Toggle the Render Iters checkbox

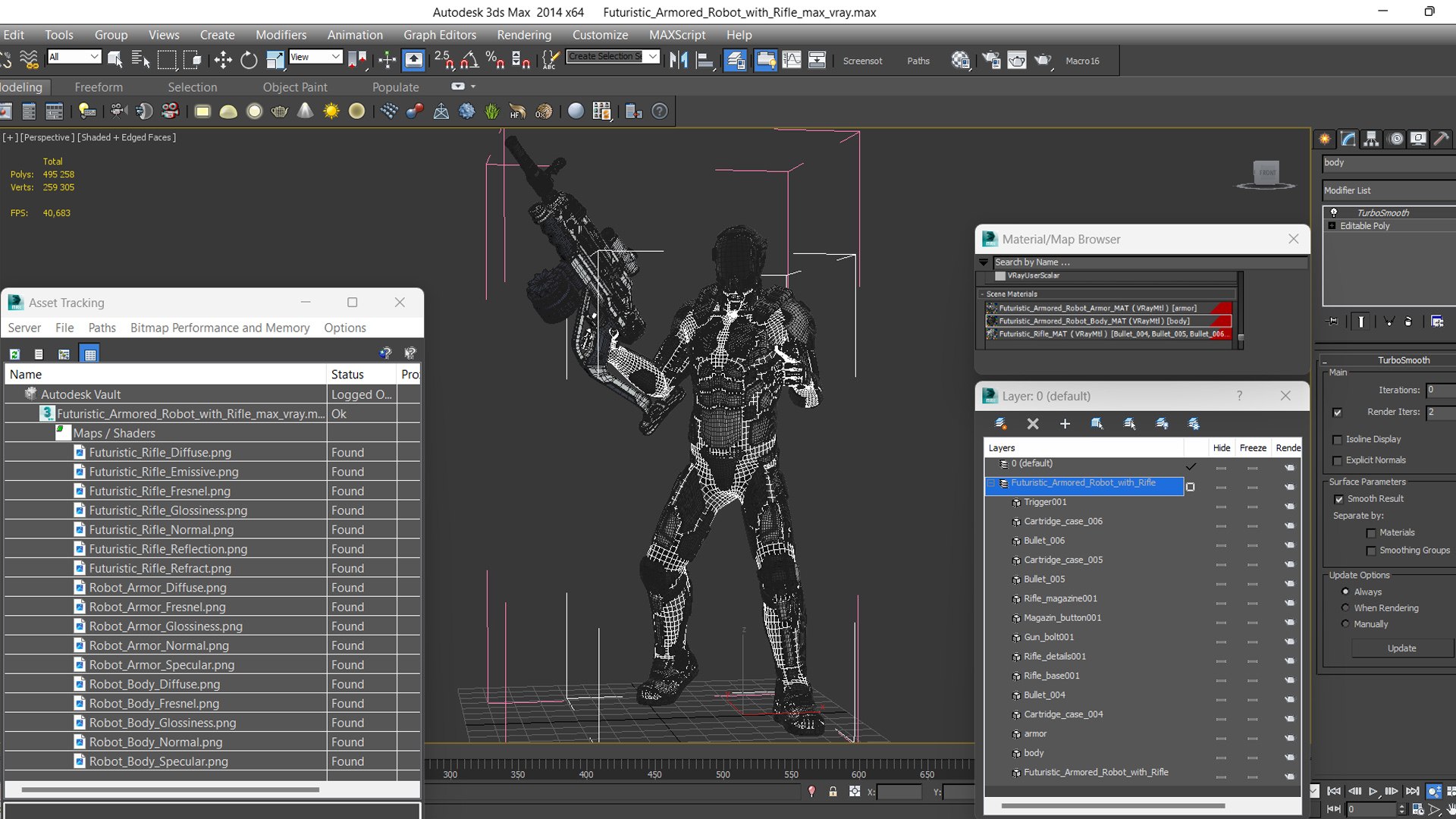point(1337,413)
